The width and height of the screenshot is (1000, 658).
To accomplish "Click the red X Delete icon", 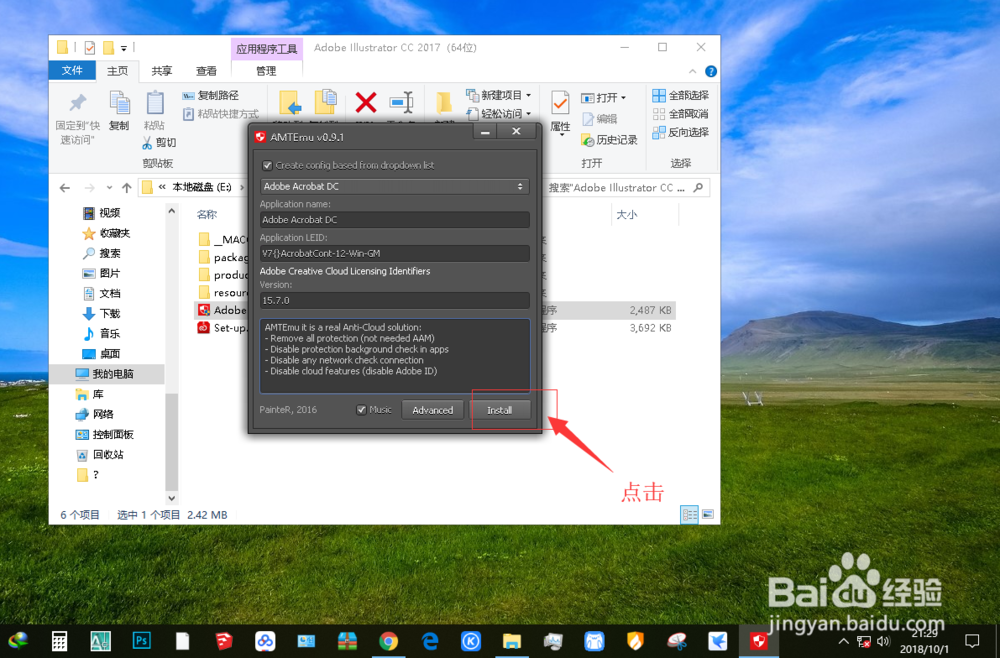I will (x=365, y=102).
